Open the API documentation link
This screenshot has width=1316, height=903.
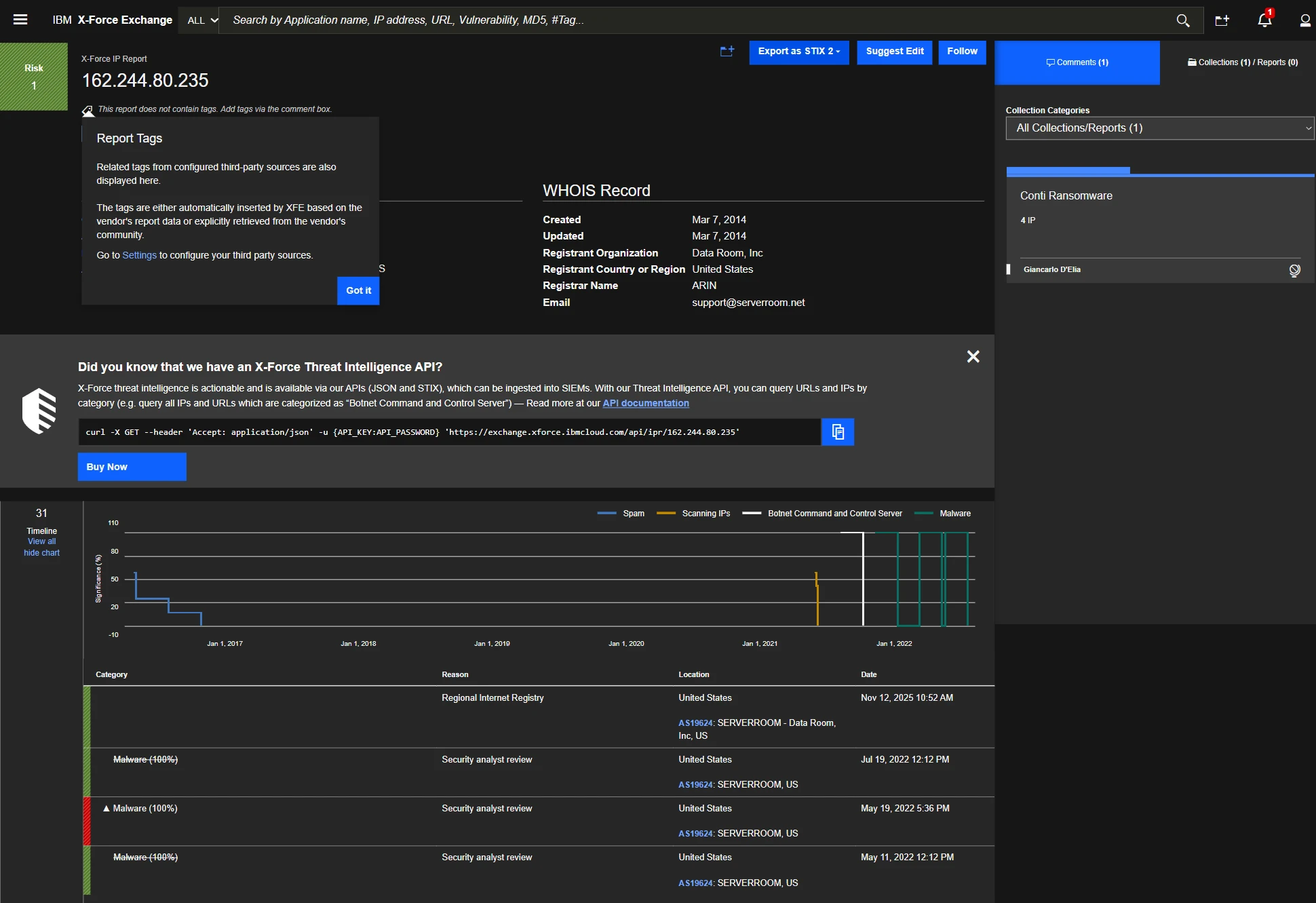(646, 404)
